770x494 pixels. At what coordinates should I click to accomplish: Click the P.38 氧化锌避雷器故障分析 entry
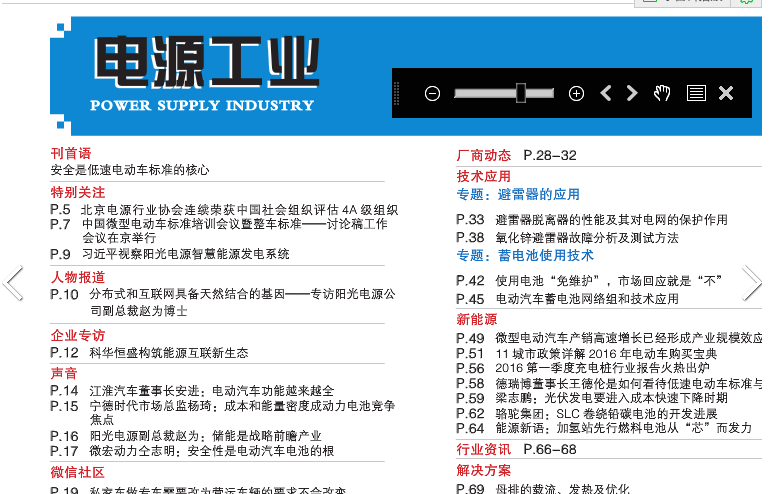pyautogui.click(x=567, y=238)
